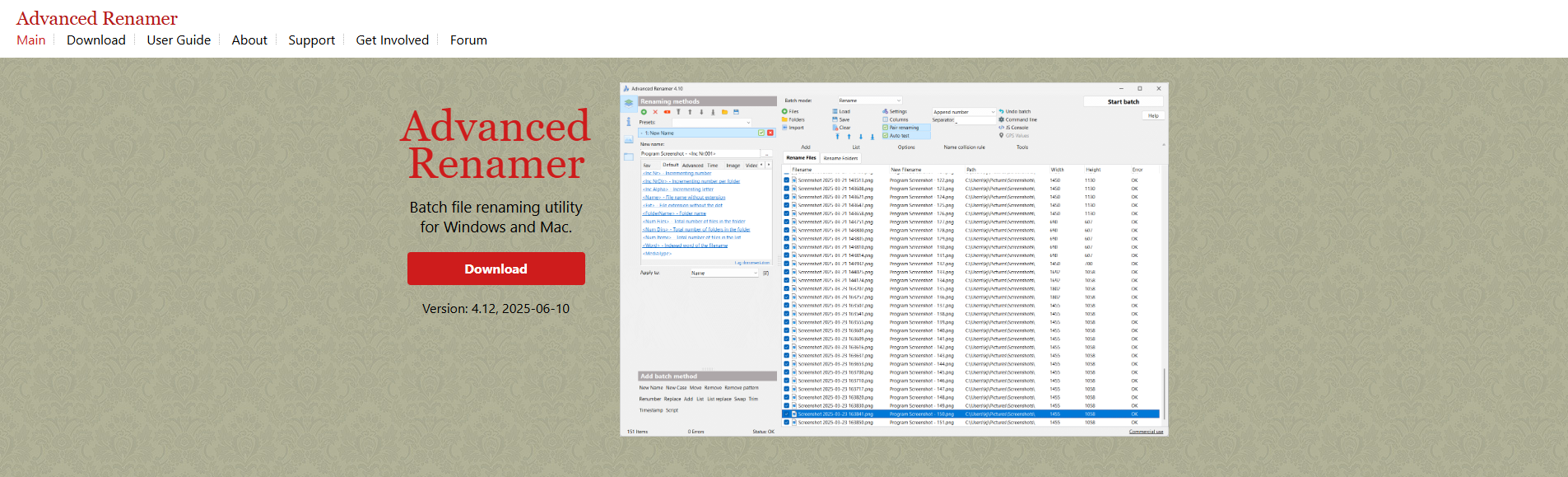Click the Advanced Renamer site title link
Image resolution: width=1568 pixels, height=477 pixels.
[x=97, y=18]
